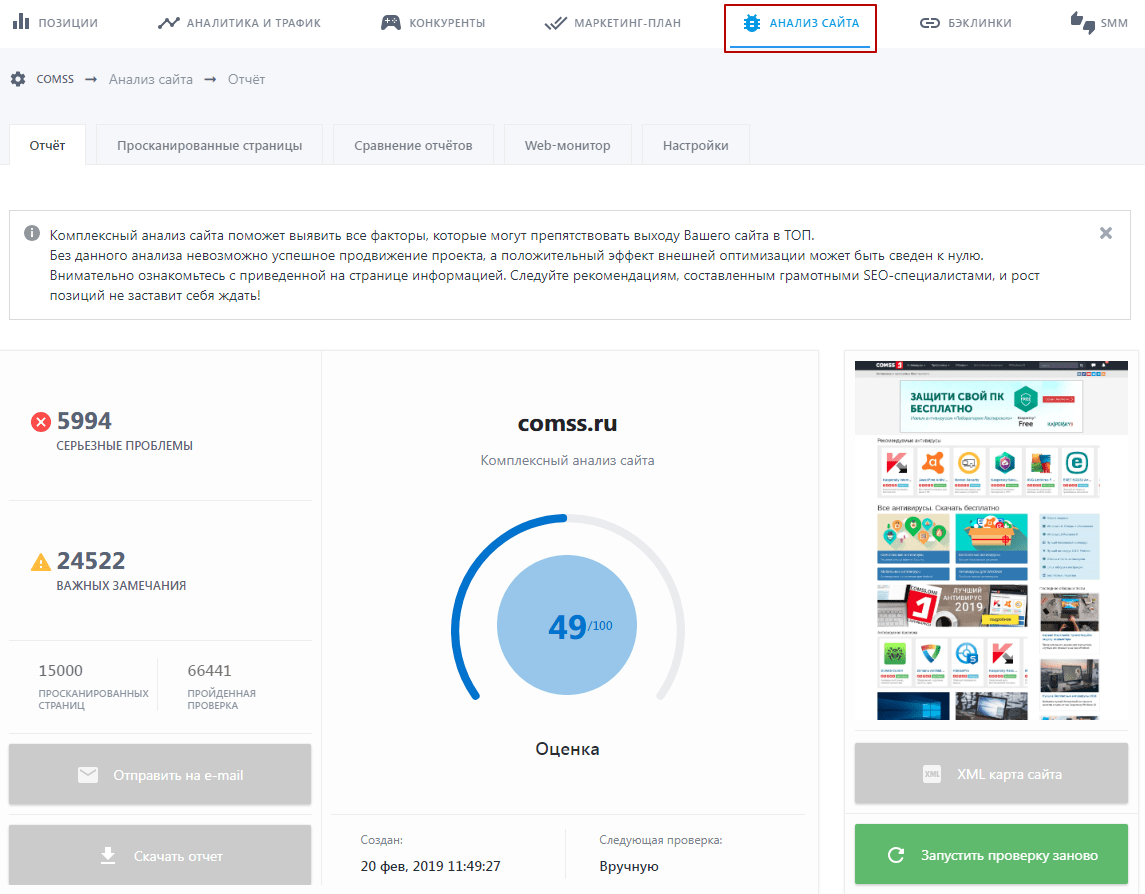Click the comss.ru domain heading
Screen dimensions: 1145x894
coord(567,423)
